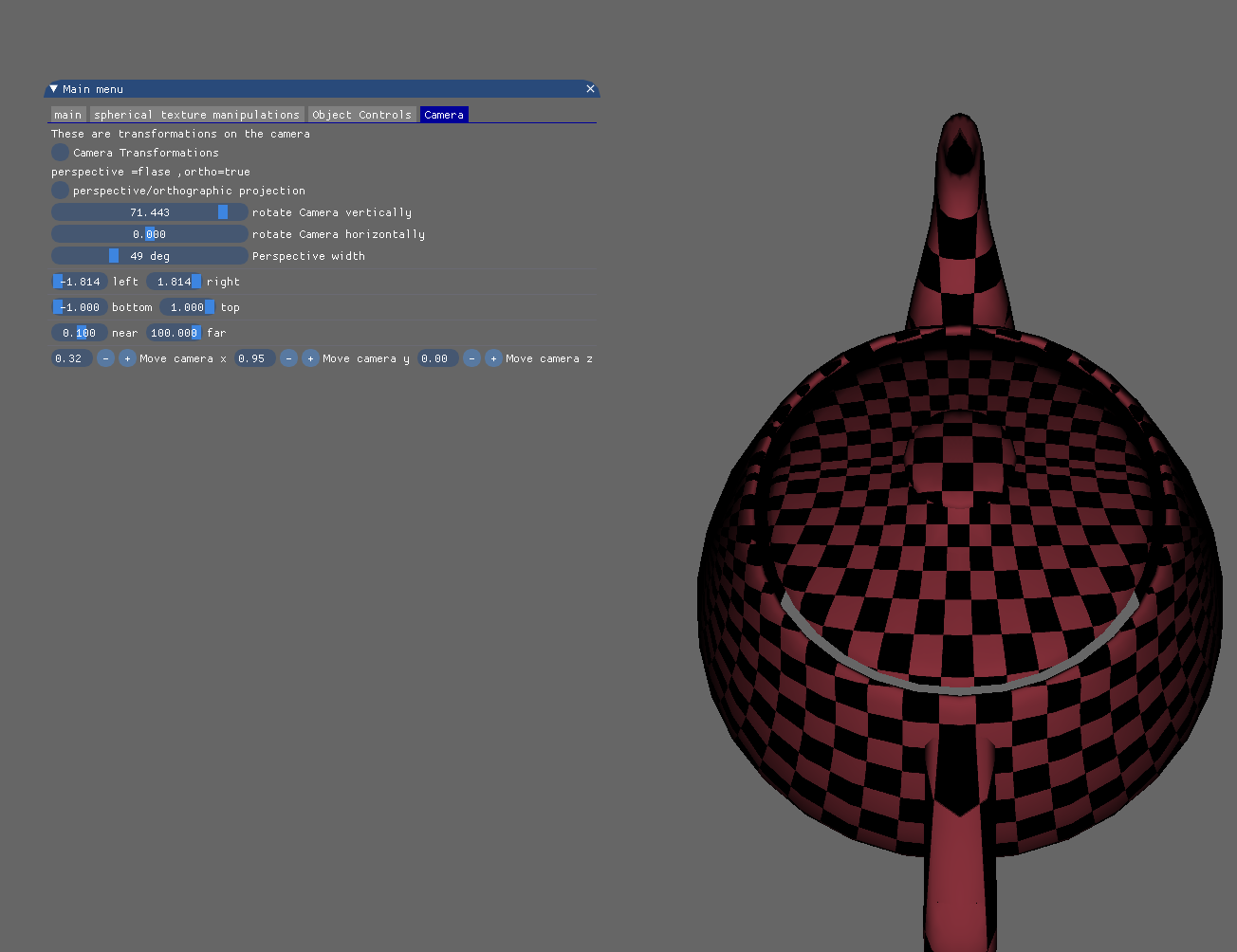Decrease Move camera y with the minus button
This screenshot has height=952, width=1237.
[288, 357]
